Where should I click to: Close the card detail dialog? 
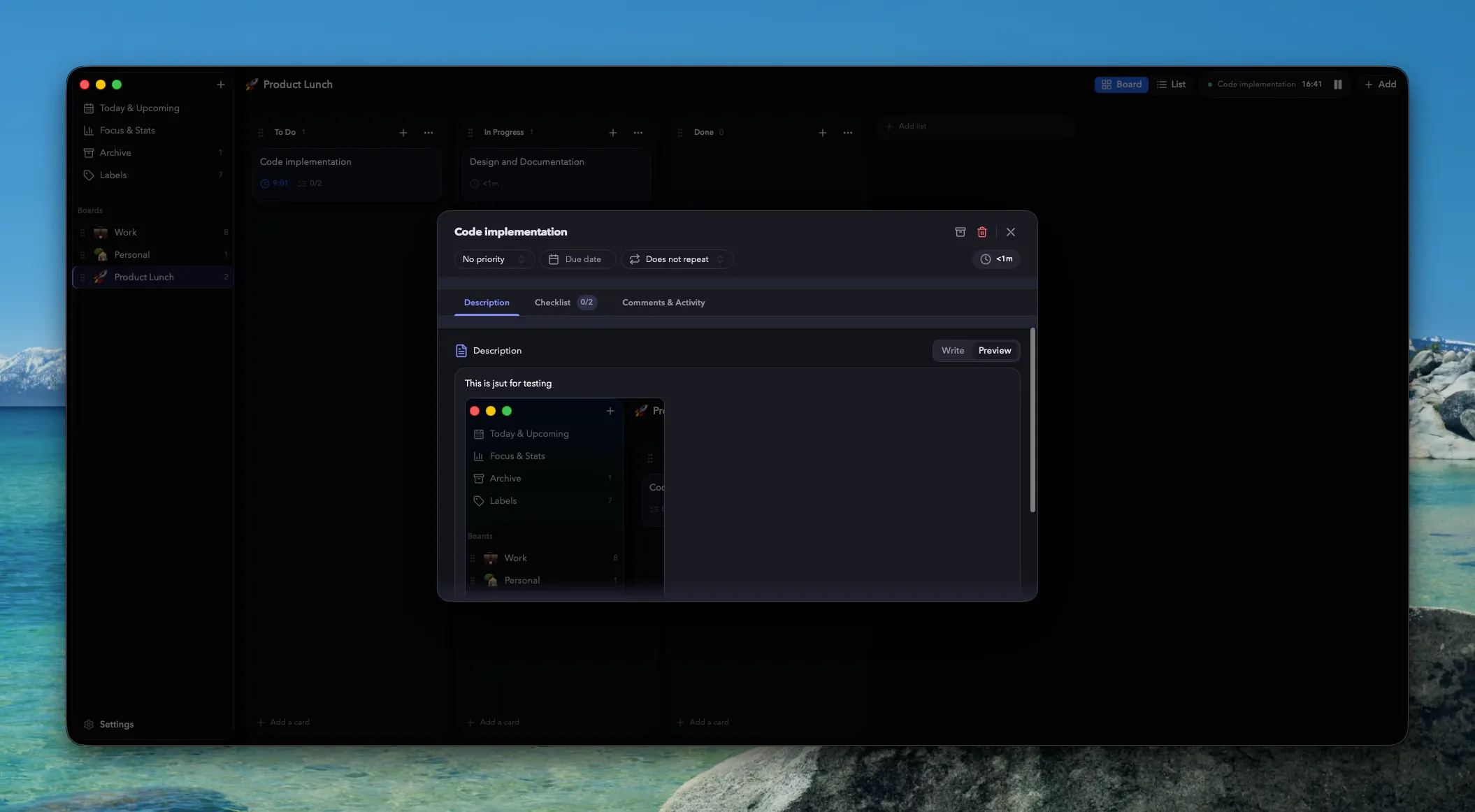[x=1010, y=232]
